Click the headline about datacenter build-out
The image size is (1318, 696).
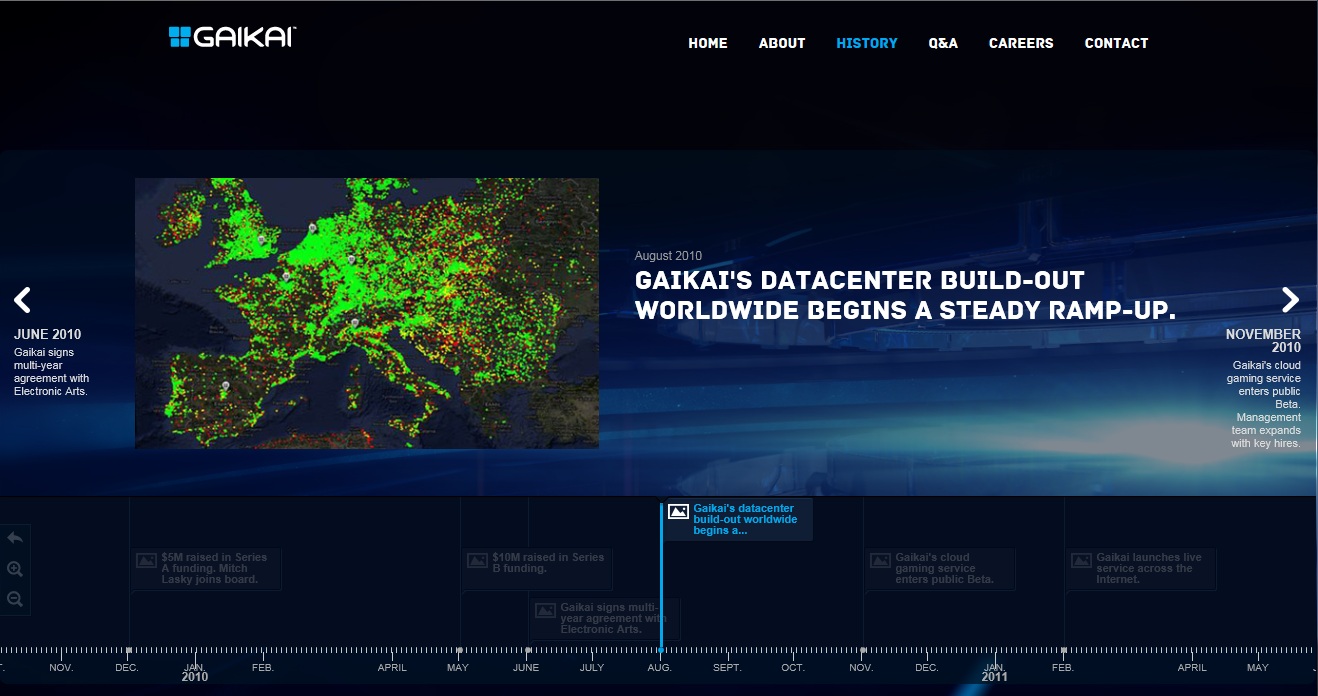(x=905, y=294)
